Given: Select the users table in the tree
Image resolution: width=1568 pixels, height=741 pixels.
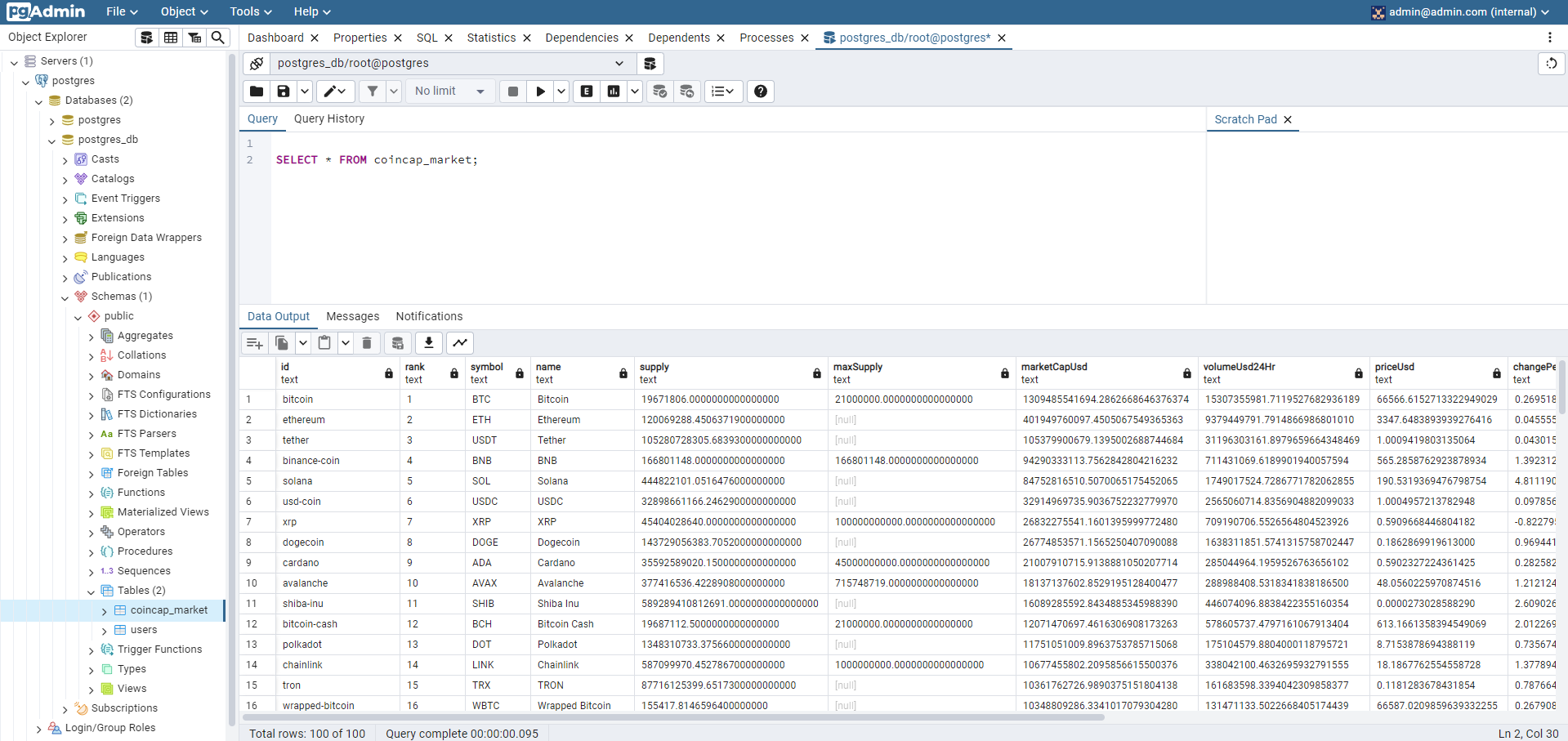Looking at the screenshot, I should 144,630.
